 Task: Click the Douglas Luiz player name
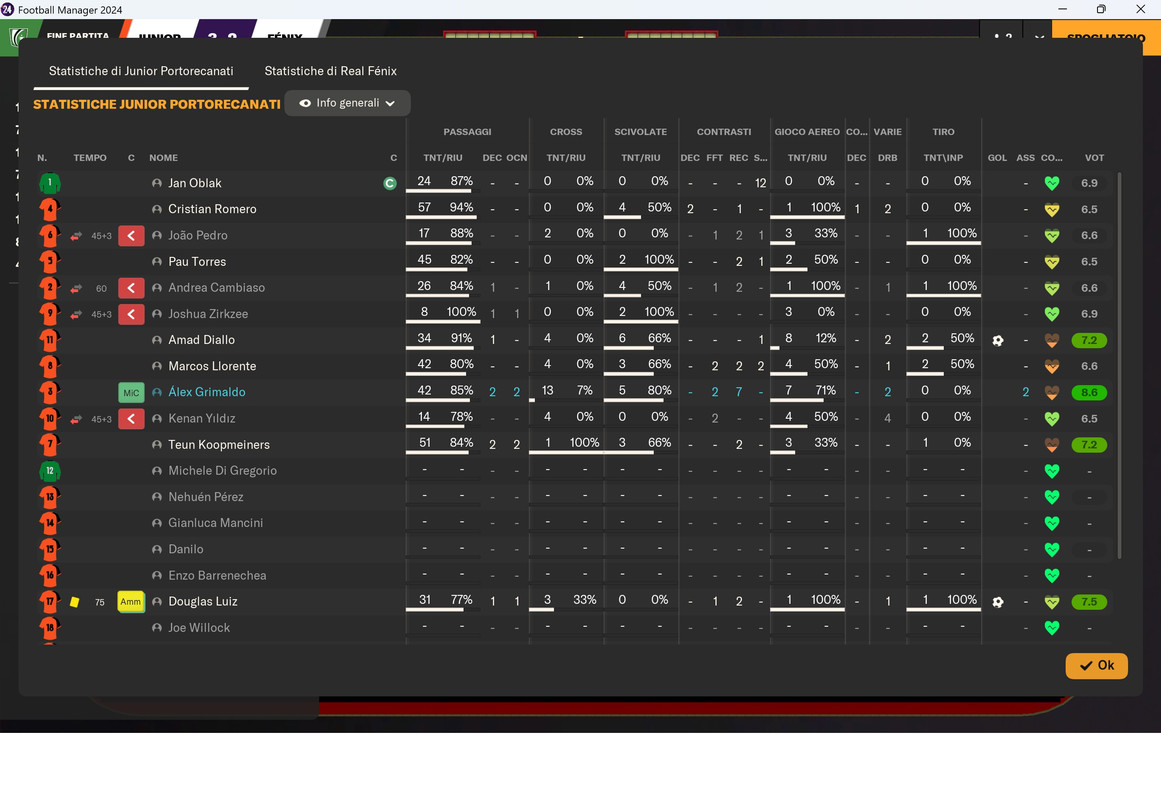click(x=203, y=601)
